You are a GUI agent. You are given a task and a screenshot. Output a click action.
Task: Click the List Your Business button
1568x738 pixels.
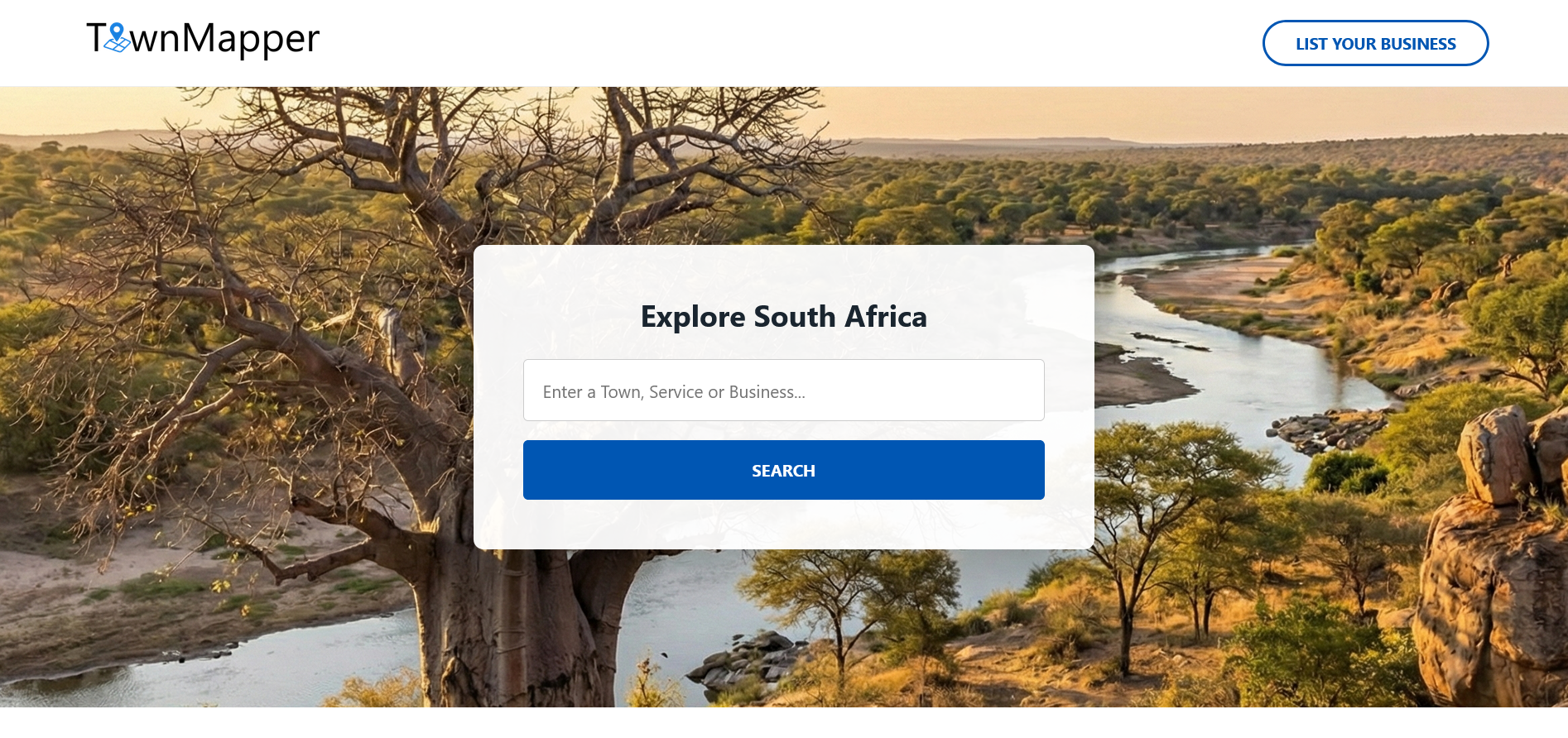click(x=1375, y=44)
